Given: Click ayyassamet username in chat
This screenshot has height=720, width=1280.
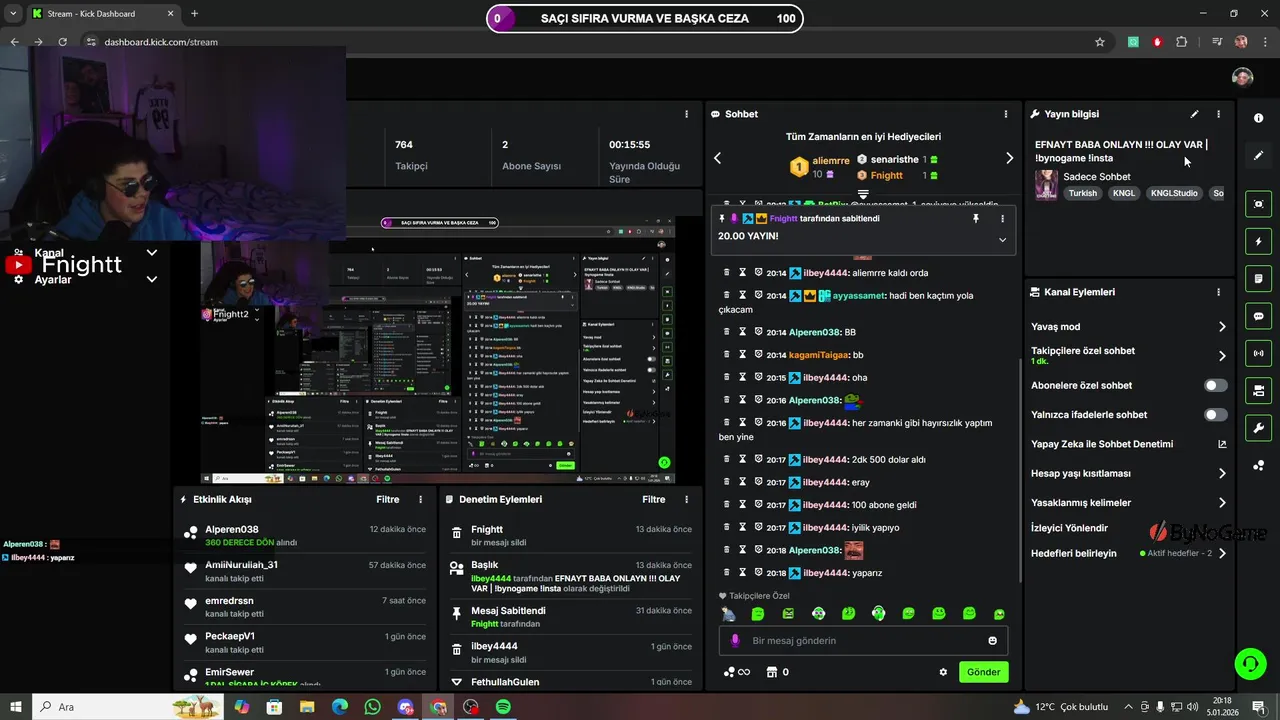Looking at the screenshot, I should pos(858,296).
